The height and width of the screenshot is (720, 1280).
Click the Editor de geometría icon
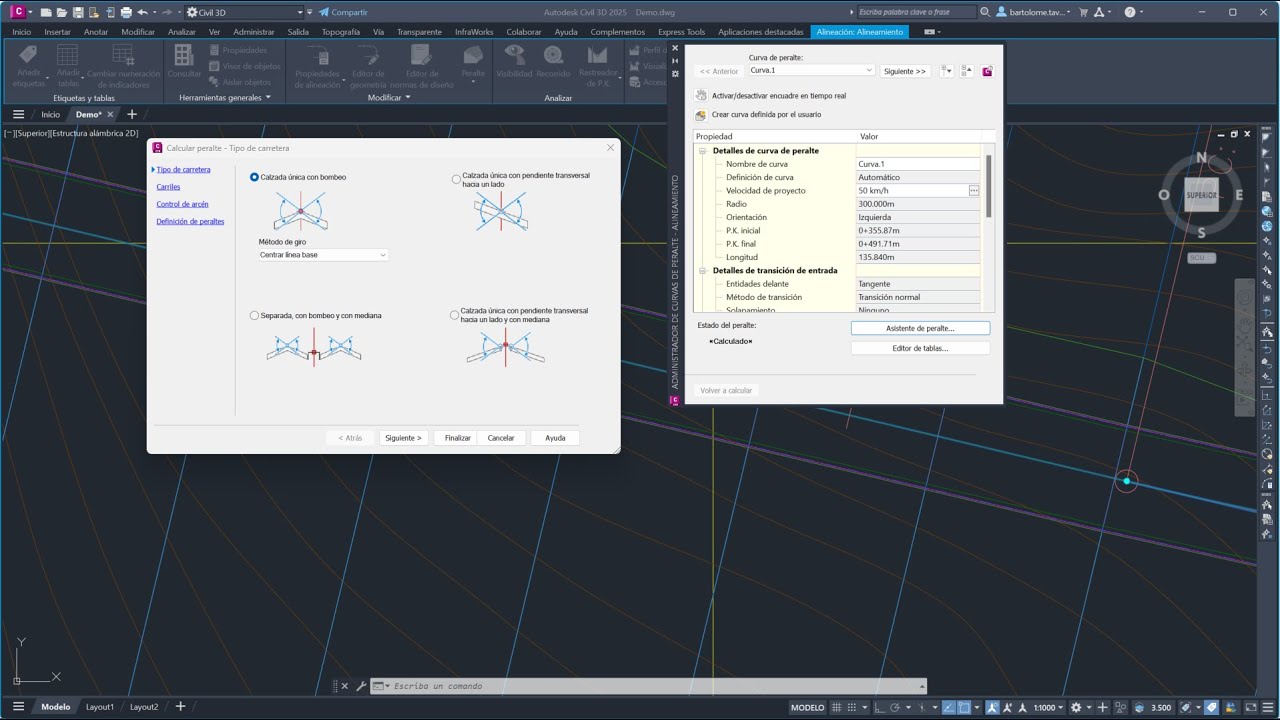click(368, 66)
